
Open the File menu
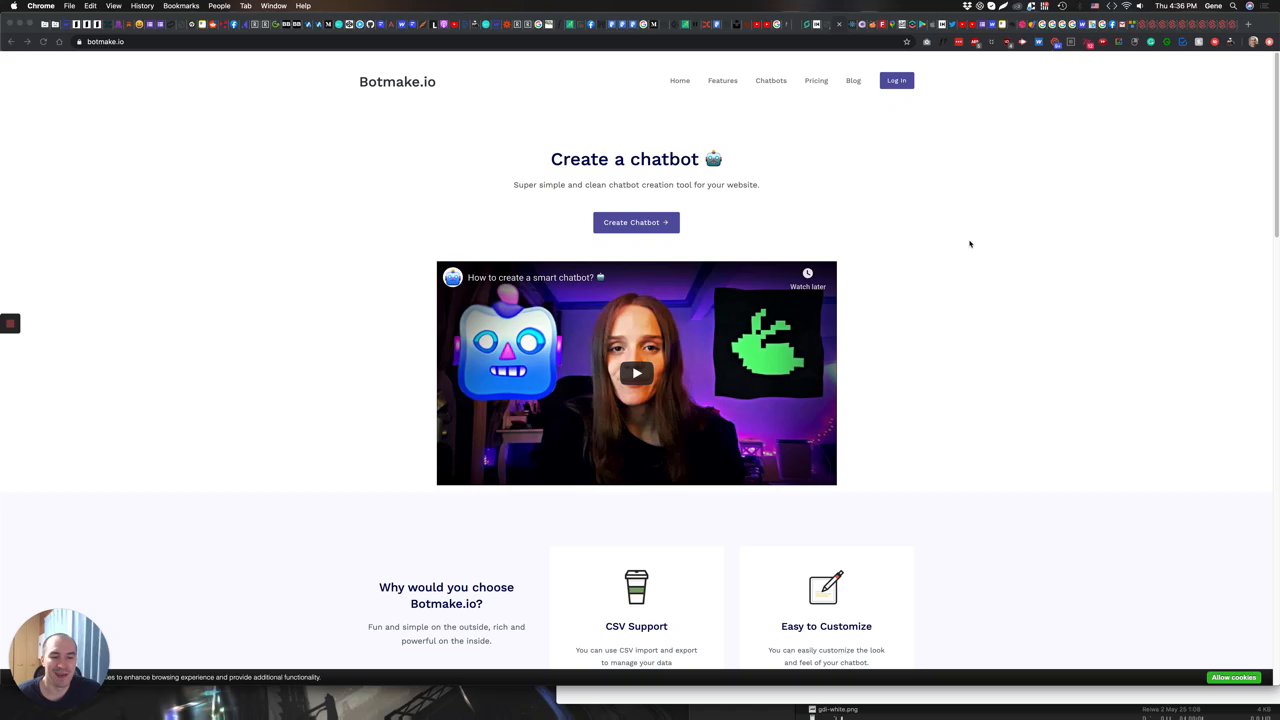[69, 6]
